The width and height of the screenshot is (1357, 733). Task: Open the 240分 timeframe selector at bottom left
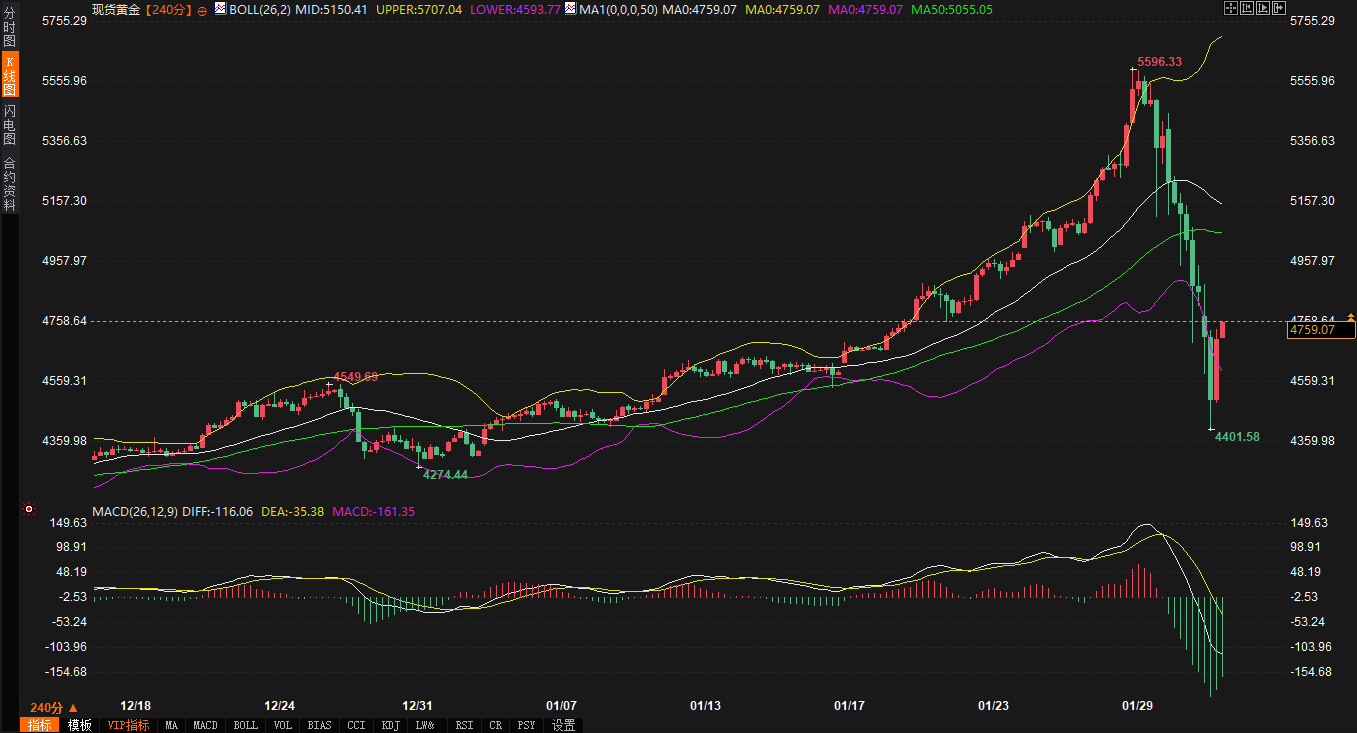(53, 706)
